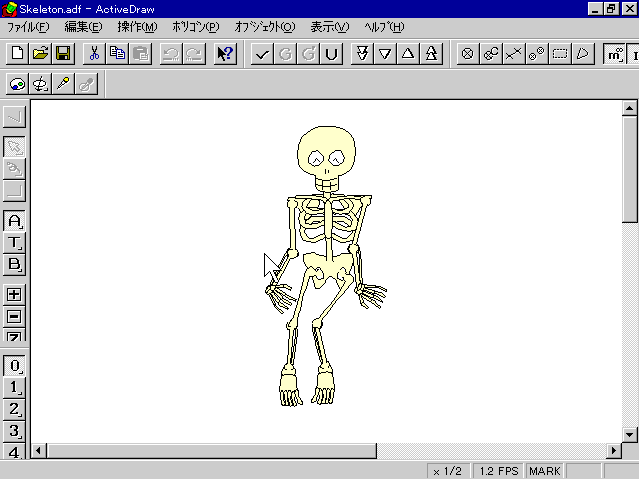
Task: Click the horizontal scrollbar thumb
Action: [x=212, y=451]
